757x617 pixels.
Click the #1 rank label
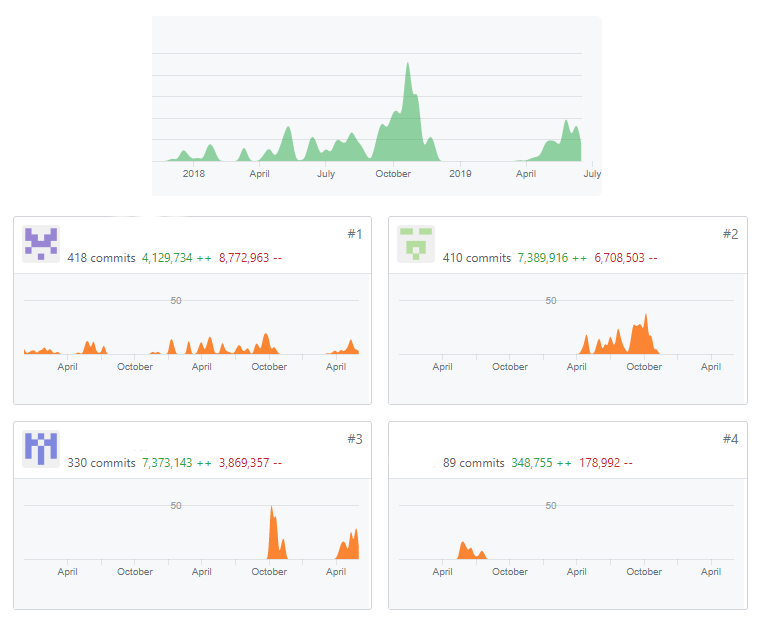click(x=355, y=234)
